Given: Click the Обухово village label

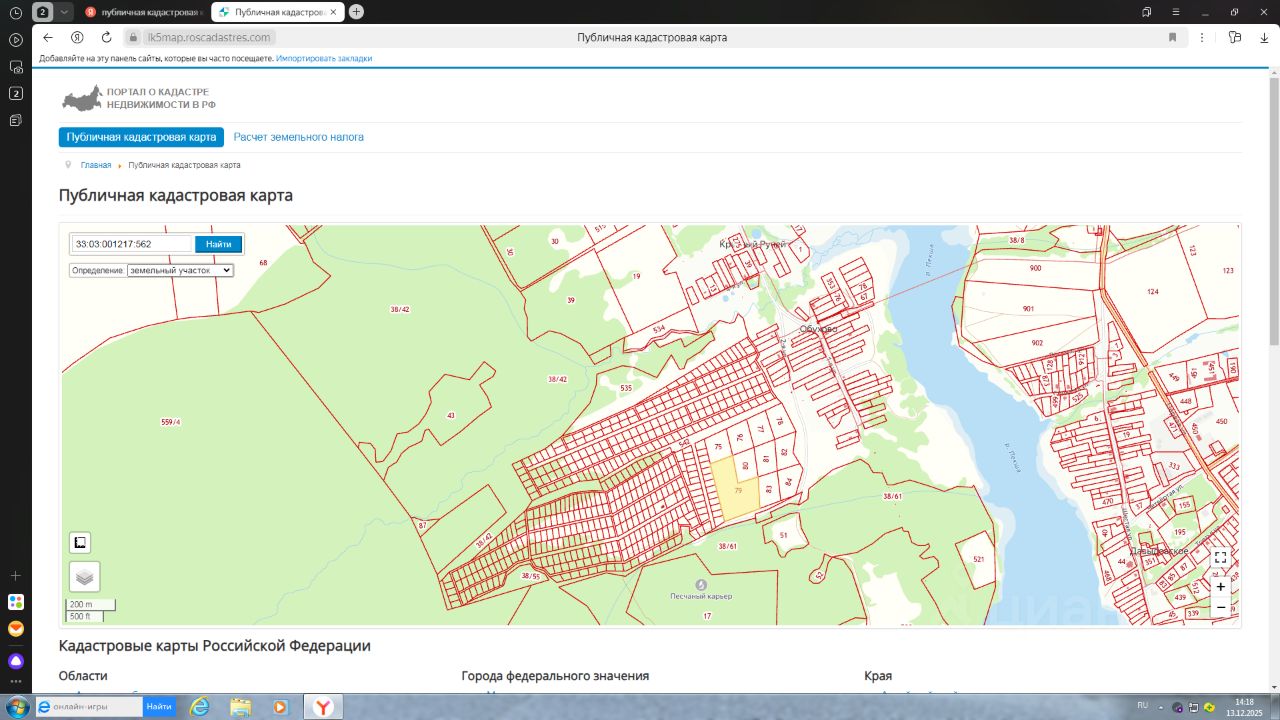Looking at the screenshot, I should (x=818, y=328).
